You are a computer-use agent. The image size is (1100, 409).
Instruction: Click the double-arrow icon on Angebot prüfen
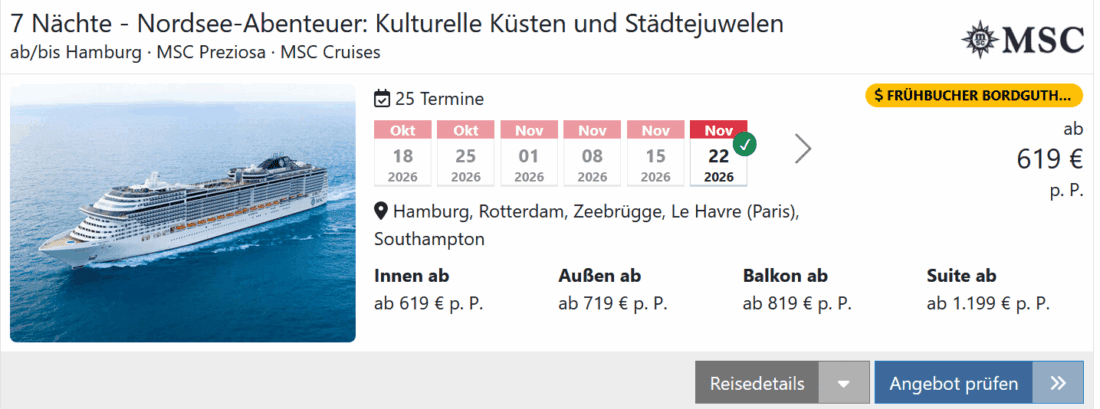1059,383
